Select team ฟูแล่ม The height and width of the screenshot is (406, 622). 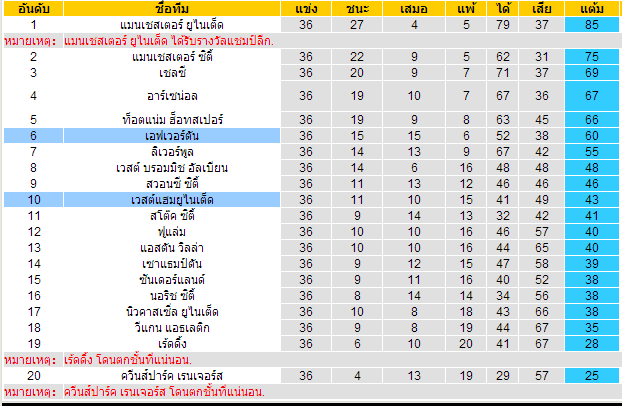(172, 232)
